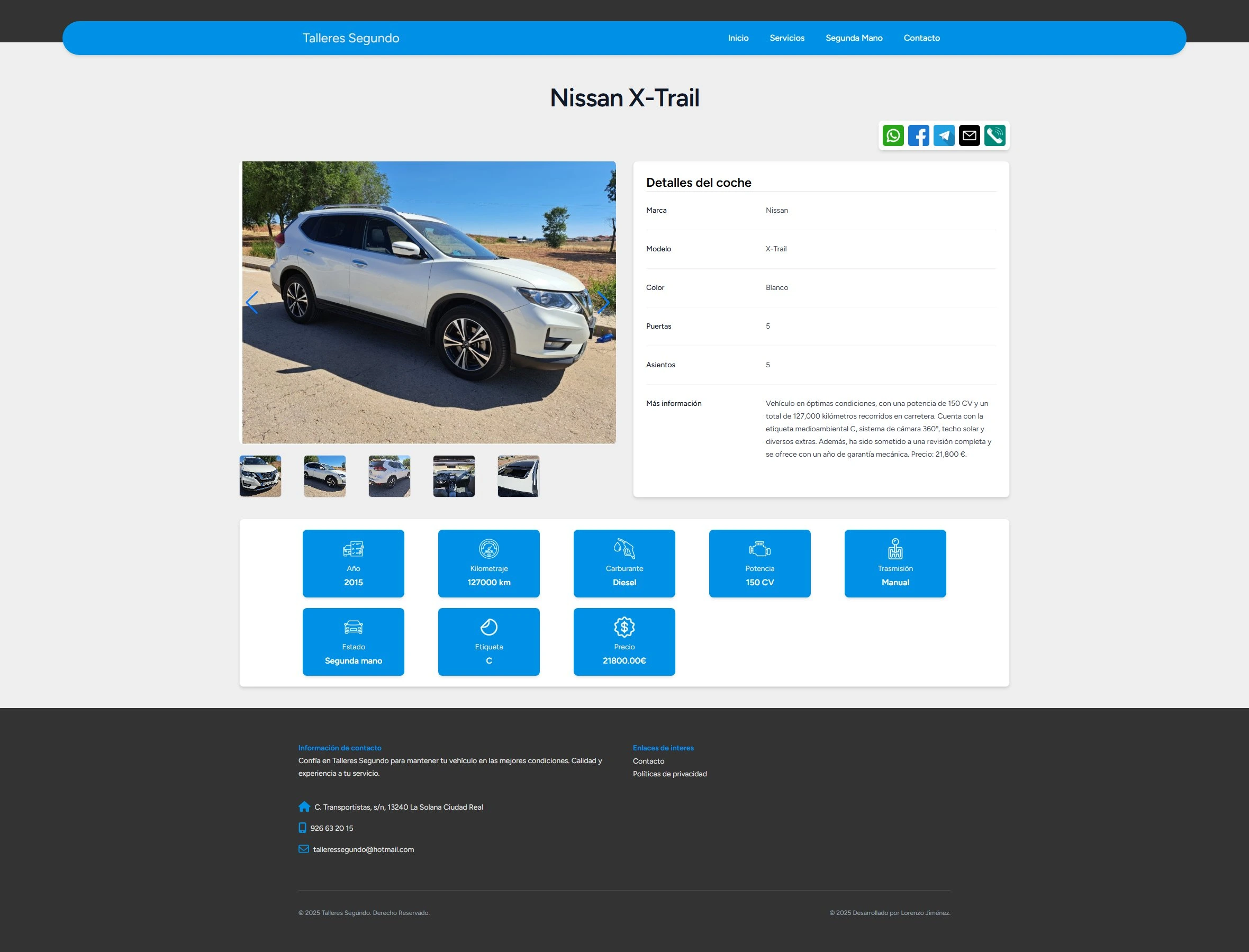1249x952 pixels.
Task: Click the Trasmisión gear shift icon
Action: 895,549
